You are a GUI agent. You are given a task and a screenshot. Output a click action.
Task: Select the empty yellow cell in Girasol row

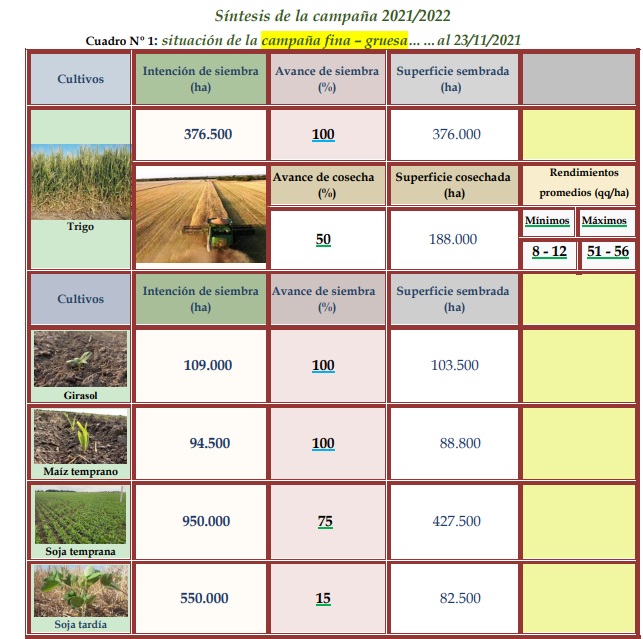579,366
